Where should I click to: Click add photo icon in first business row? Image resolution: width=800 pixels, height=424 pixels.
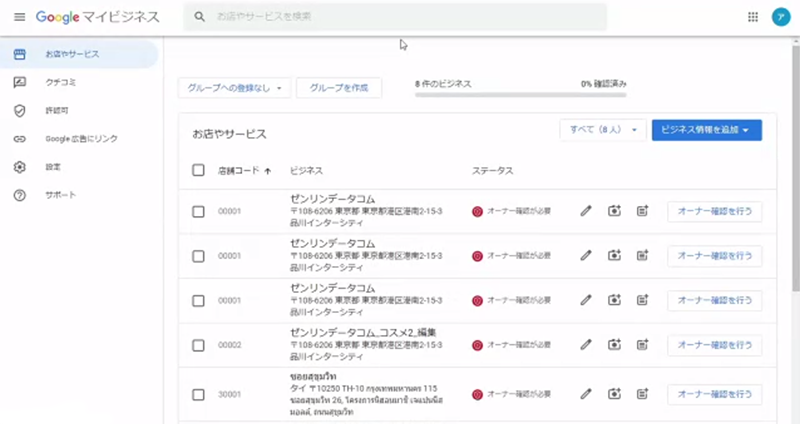pyautogui.click(x=614, y=211)
